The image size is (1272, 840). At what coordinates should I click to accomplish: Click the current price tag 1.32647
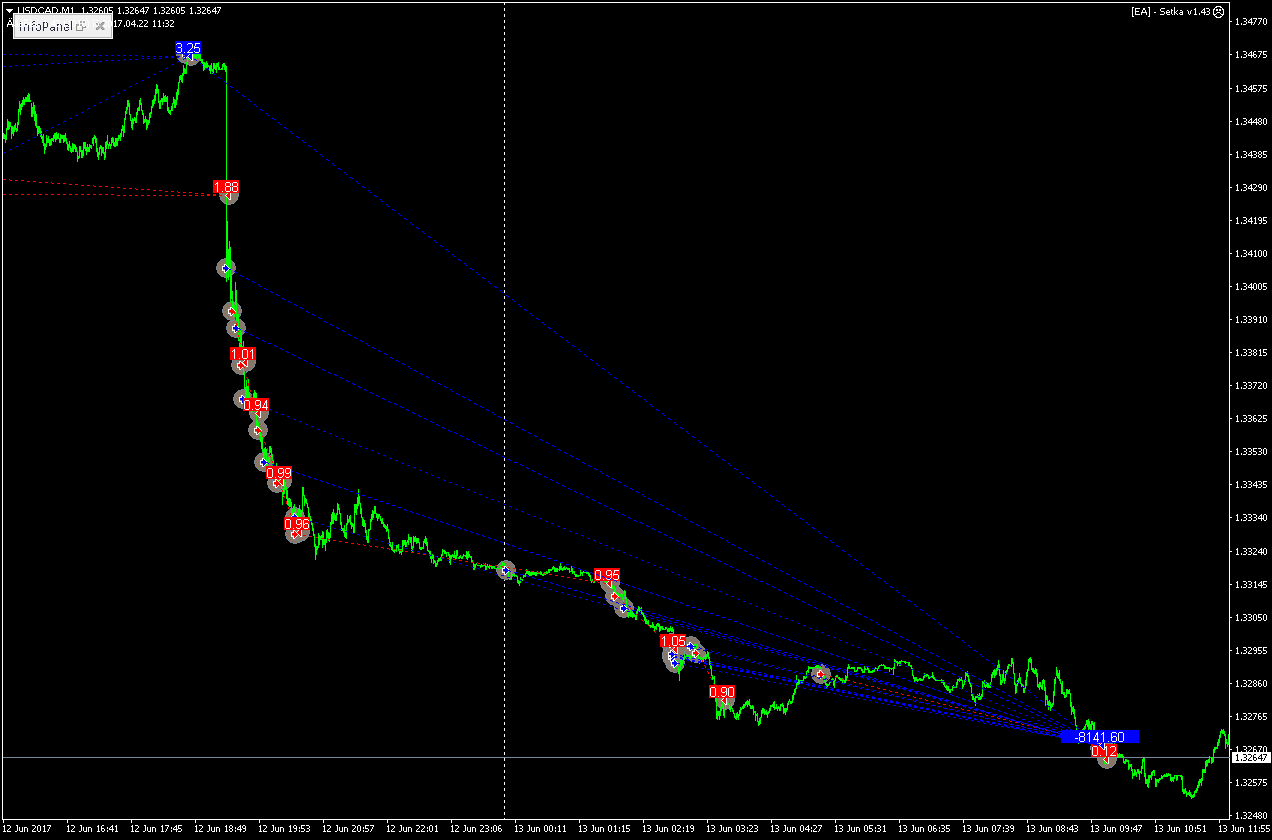1250,758
